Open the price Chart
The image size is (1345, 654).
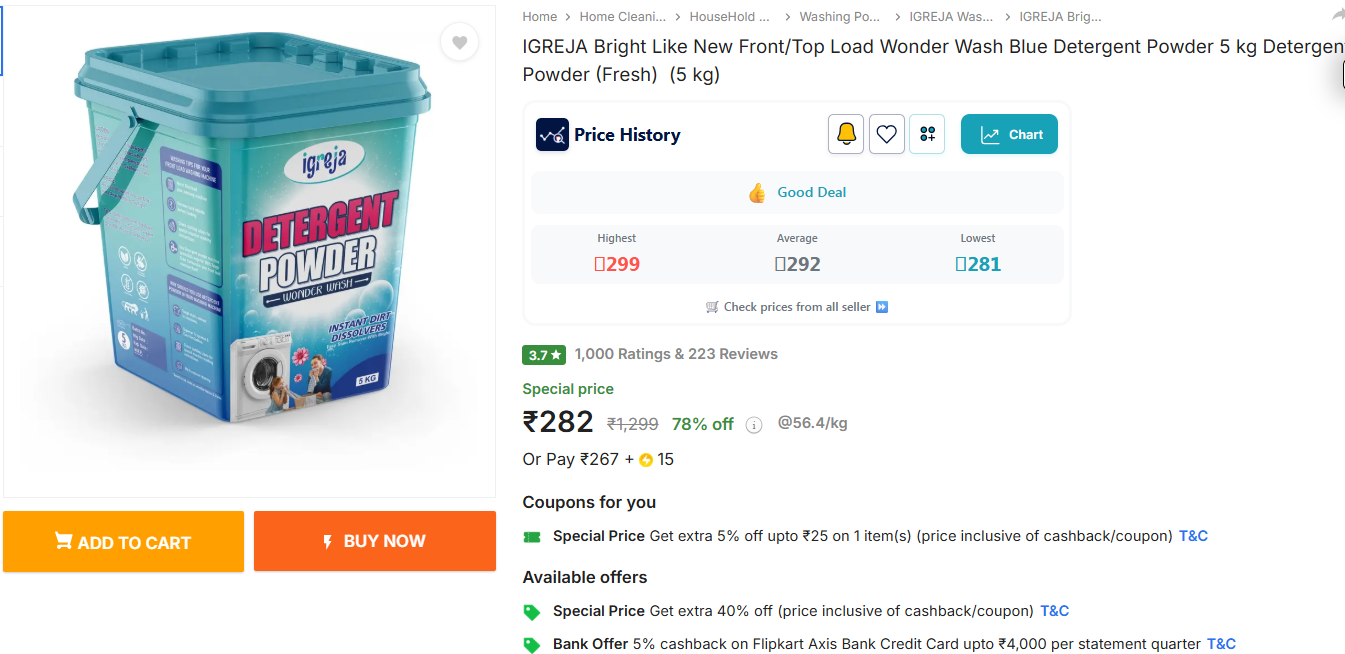(x=1009, y=134)
